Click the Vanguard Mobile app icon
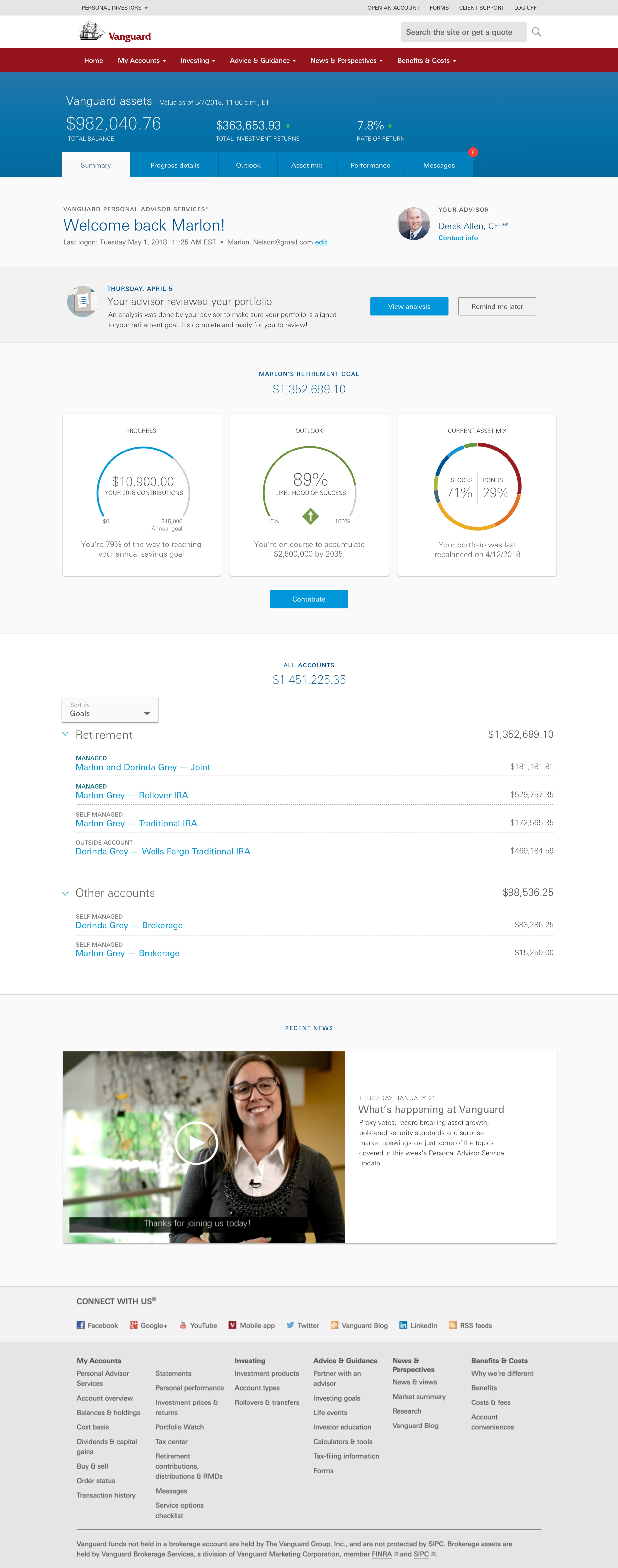Screen dimensions: 618x1568 click(232, 1325)
